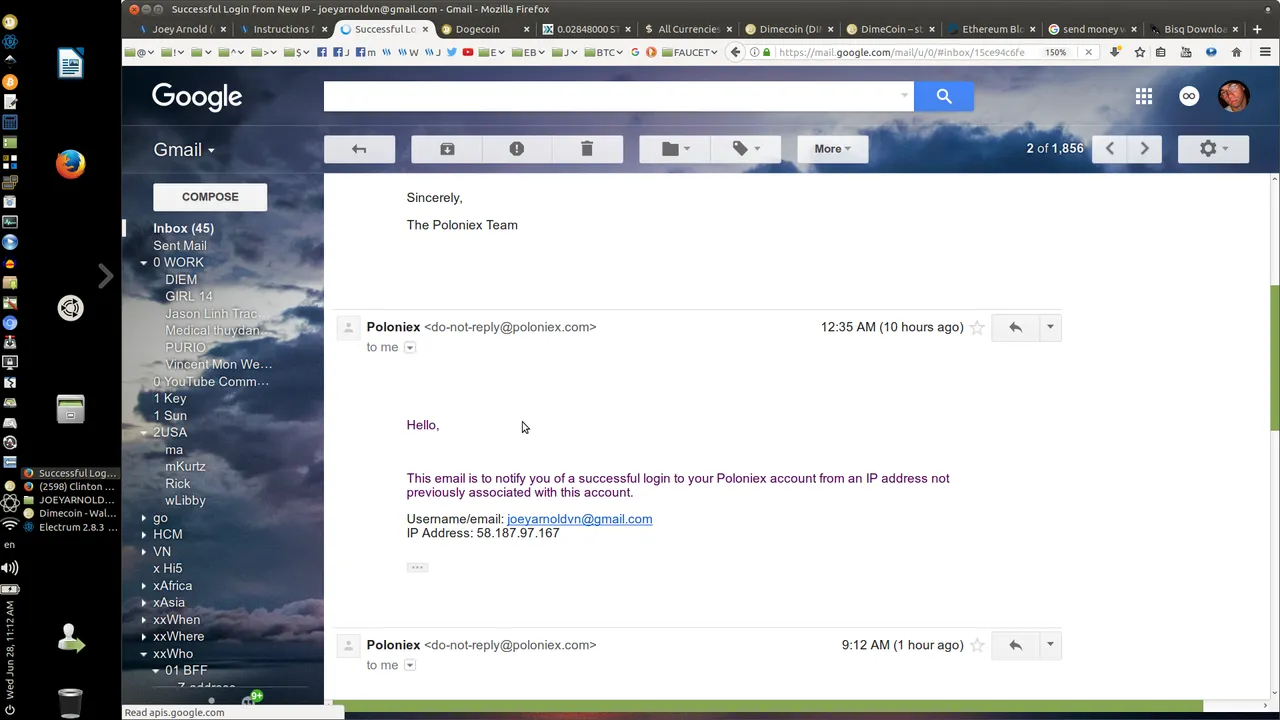
Task: Collapse the xxWho label tree
Action: [x=144, y=654]
